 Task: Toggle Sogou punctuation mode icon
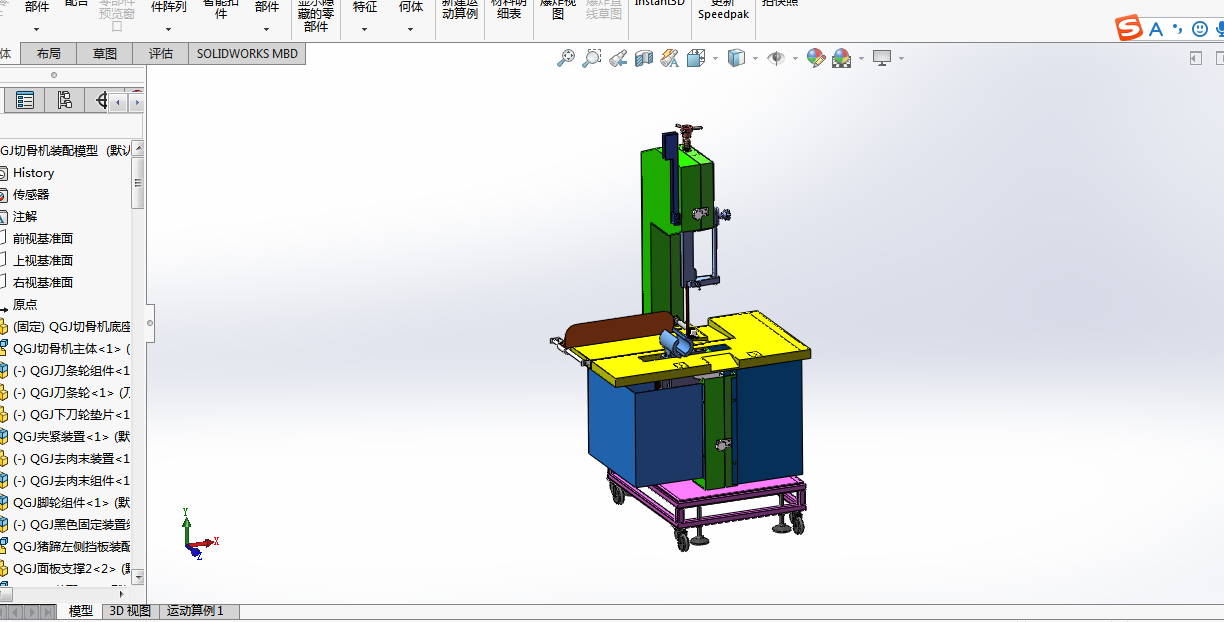[x=1178, y=29]
